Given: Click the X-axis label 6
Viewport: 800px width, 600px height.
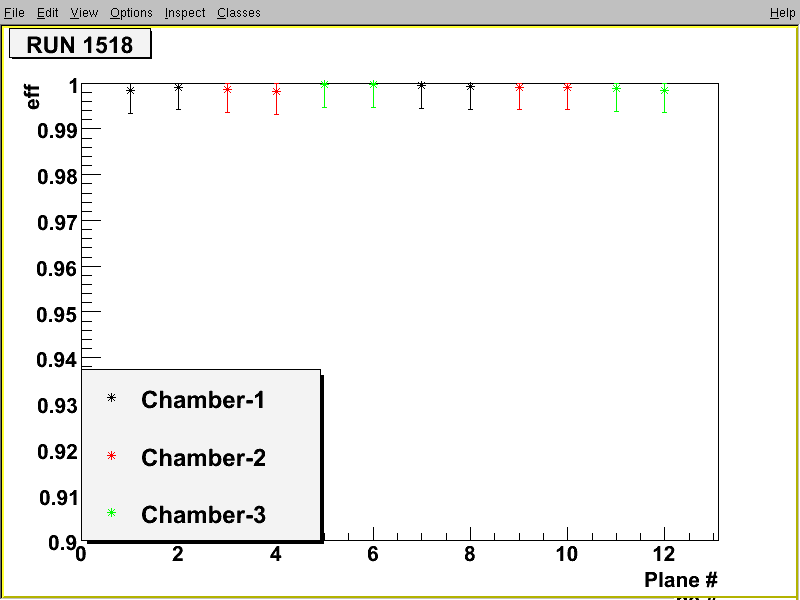Looking at the screenshot, I should pos(373,554).
